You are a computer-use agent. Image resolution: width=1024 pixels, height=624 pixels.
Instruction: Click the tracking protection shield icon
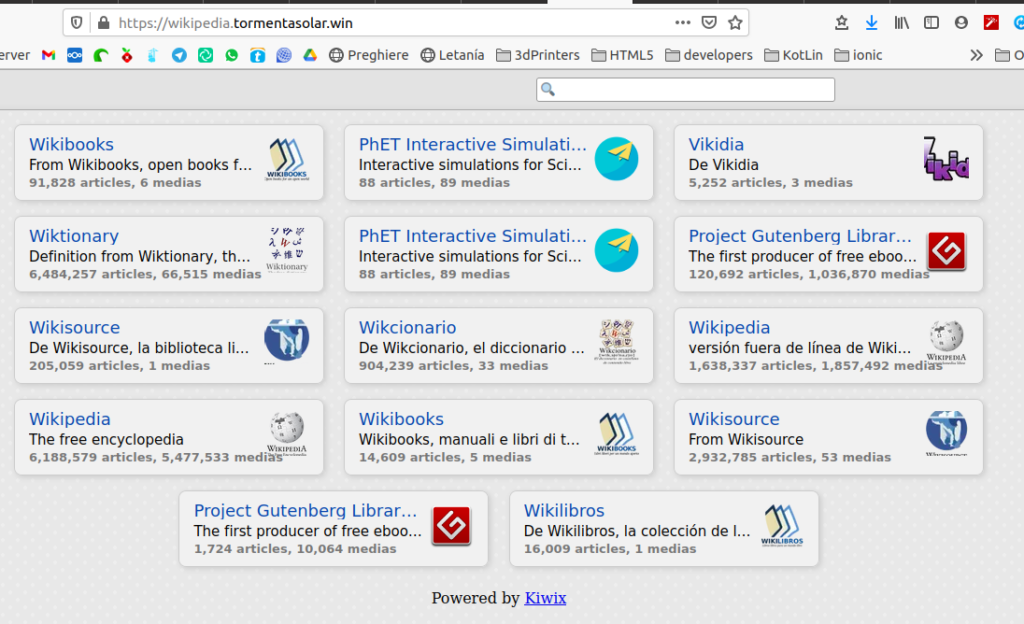(76, 23)
